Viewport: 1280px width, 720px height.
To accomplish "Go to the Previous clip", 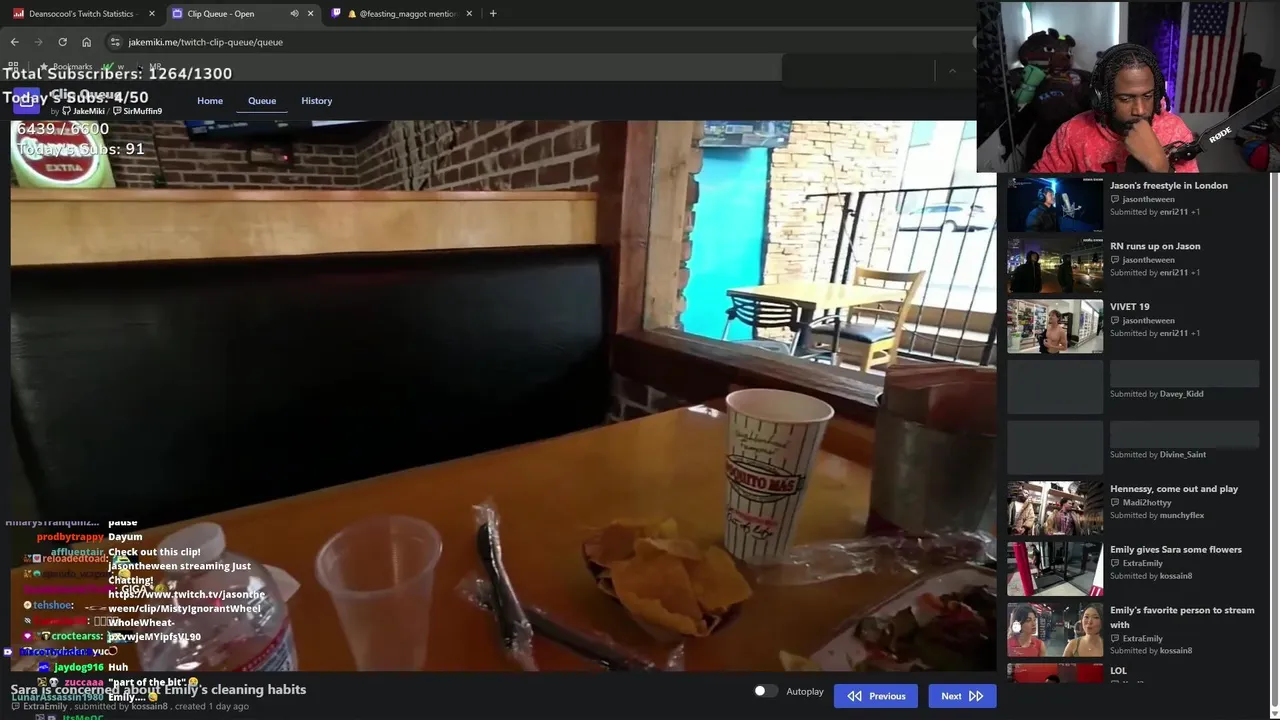I will pos(876,696).
